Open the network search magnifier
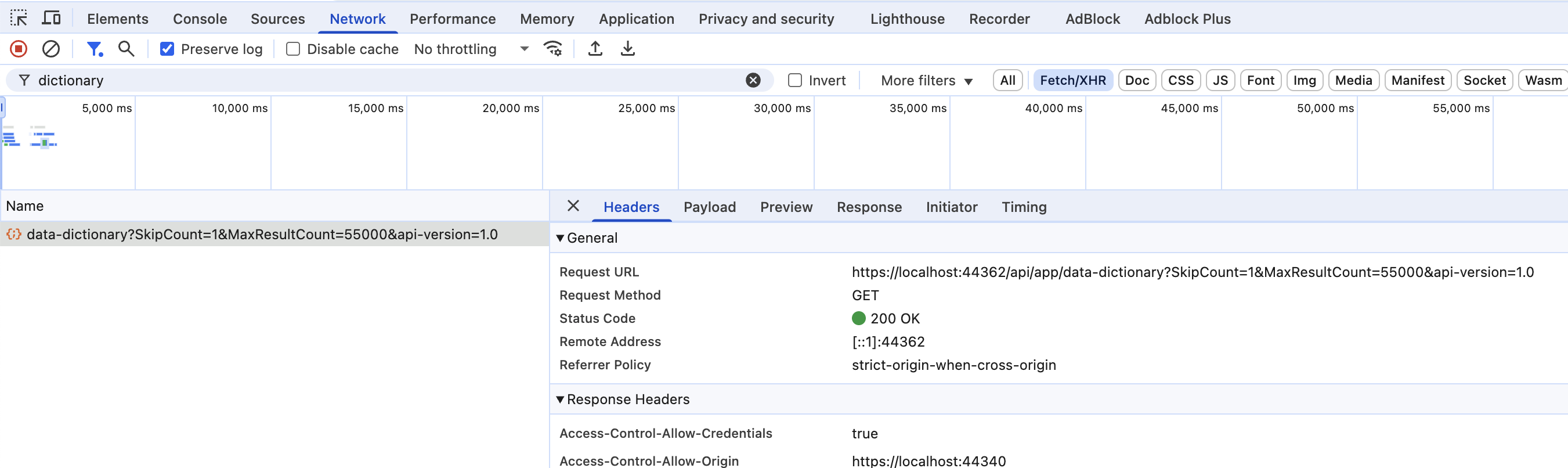1568x468 pixels. 126,49
